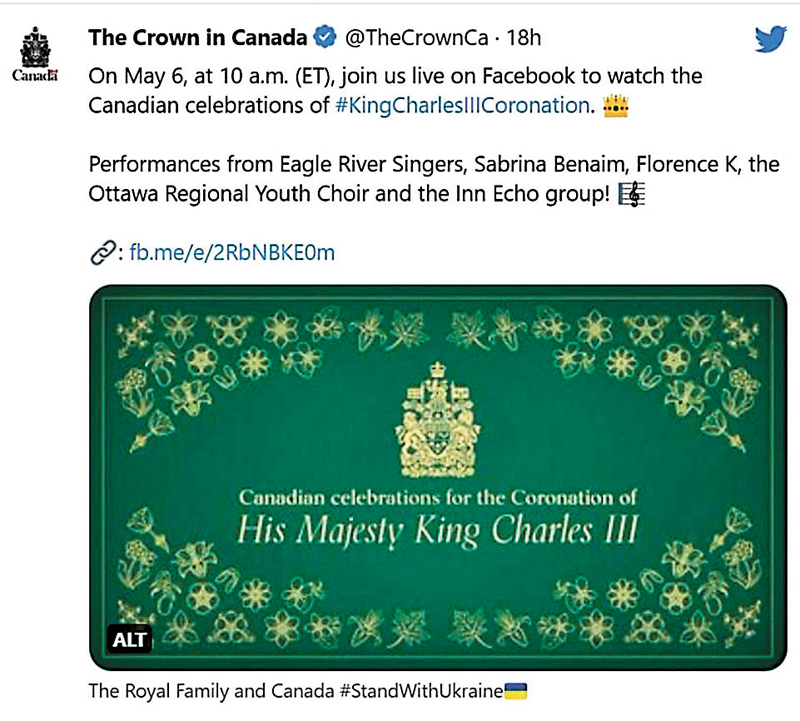800x721 pixels.
Task: Click the Ukraine flag emoji
Action: coord(514,691)
